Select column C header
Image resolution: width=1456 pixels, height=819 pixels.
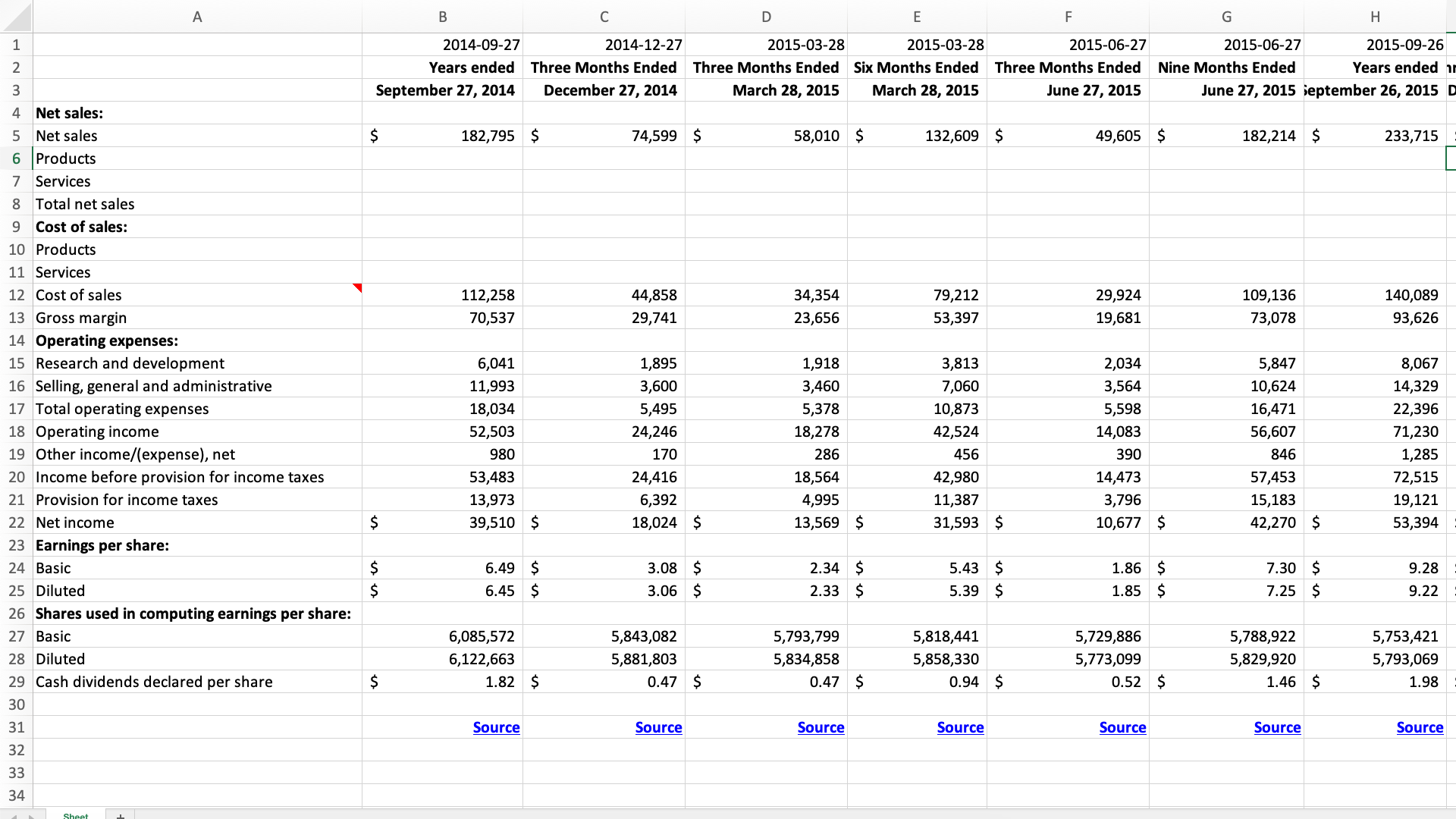(x=604, y=17)
